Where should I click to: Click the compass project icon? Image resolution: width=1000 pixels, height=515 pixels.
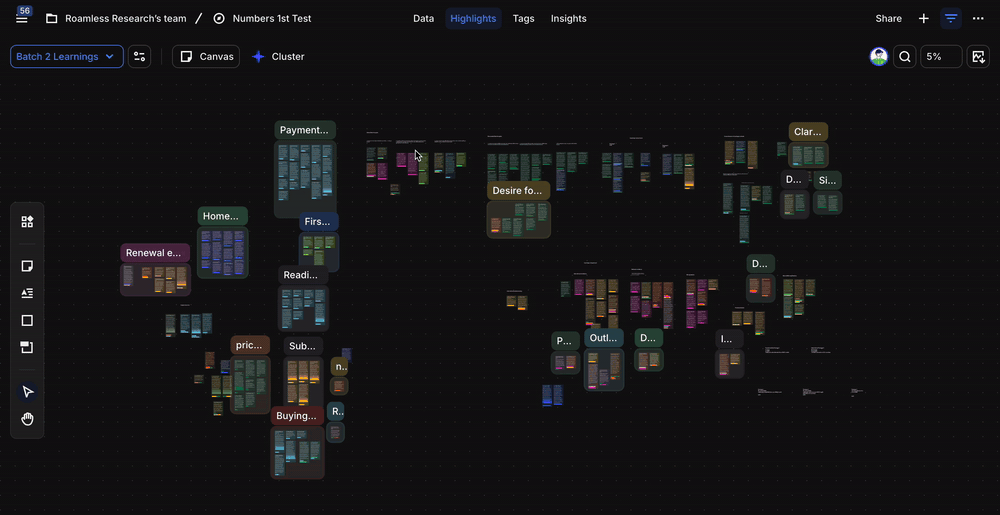219,18
